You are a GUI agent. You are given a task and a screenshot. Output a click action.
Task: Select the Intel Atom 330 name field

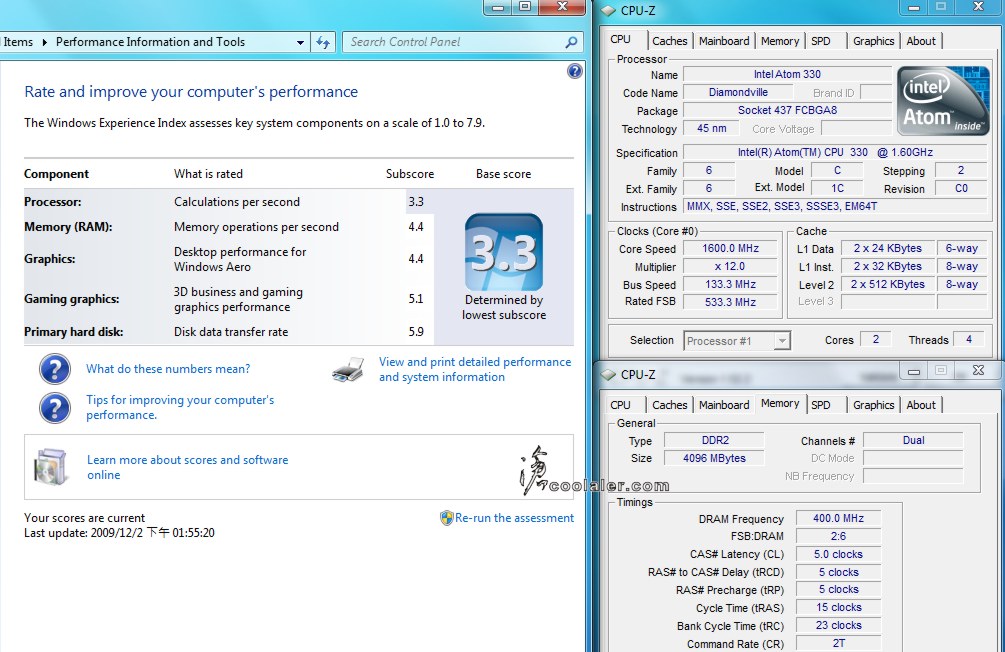[x=787, y=74]
